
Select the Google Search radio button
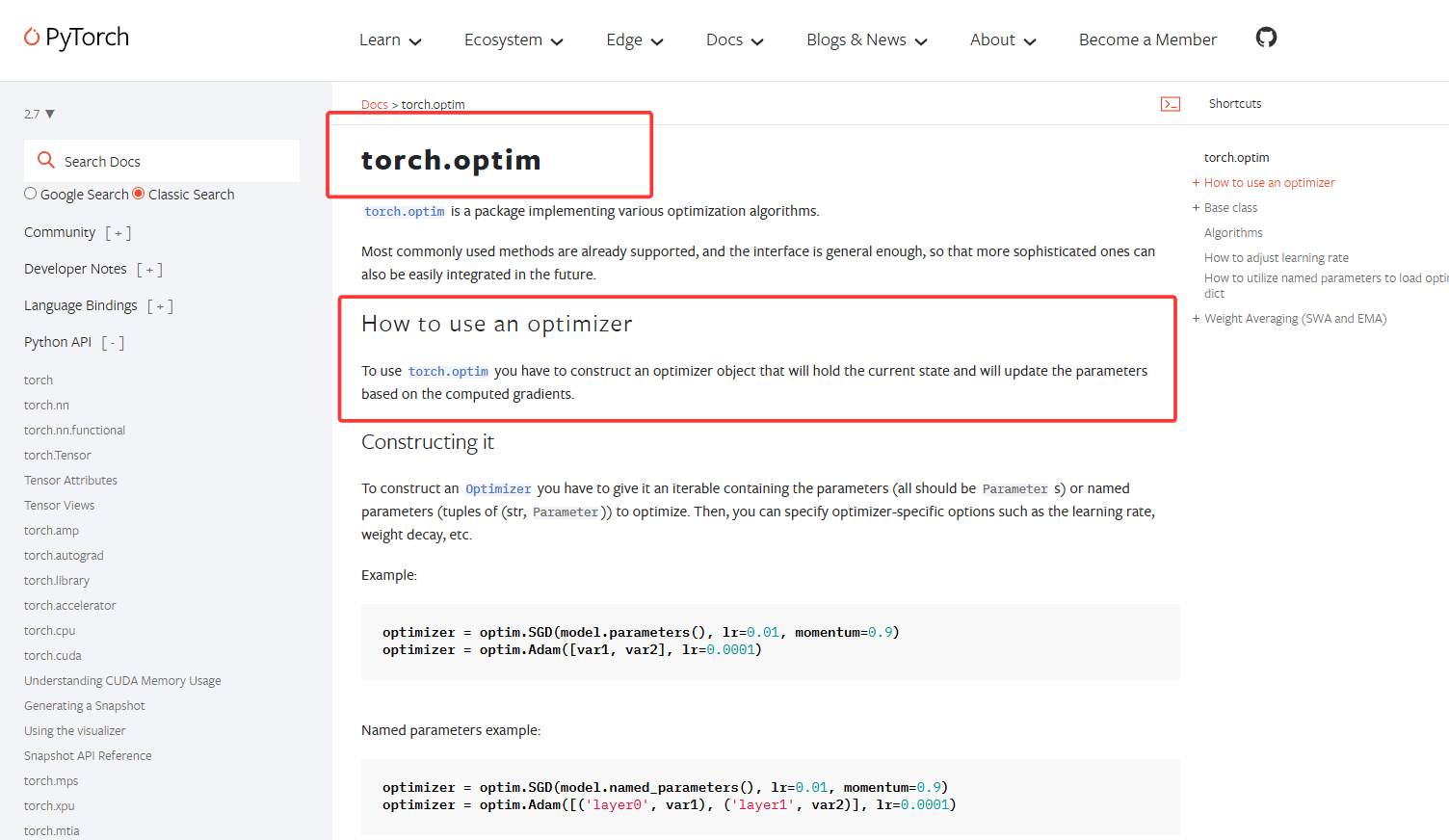click(x=31, y=194)
